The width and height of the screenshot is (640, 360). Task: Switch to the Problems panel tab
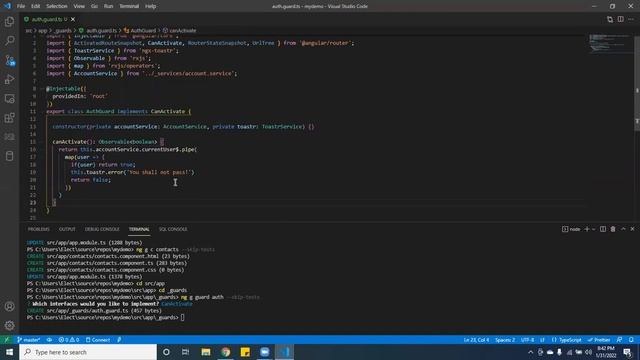[x=38, y=229]
